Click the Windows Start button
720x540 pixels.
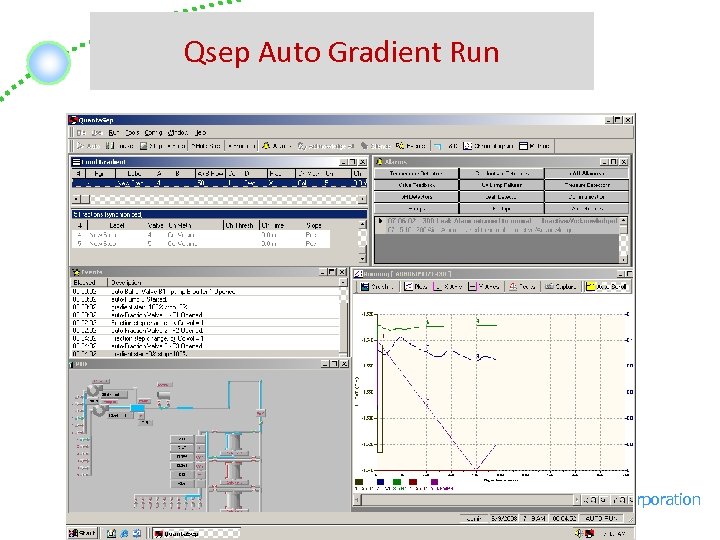83,533
